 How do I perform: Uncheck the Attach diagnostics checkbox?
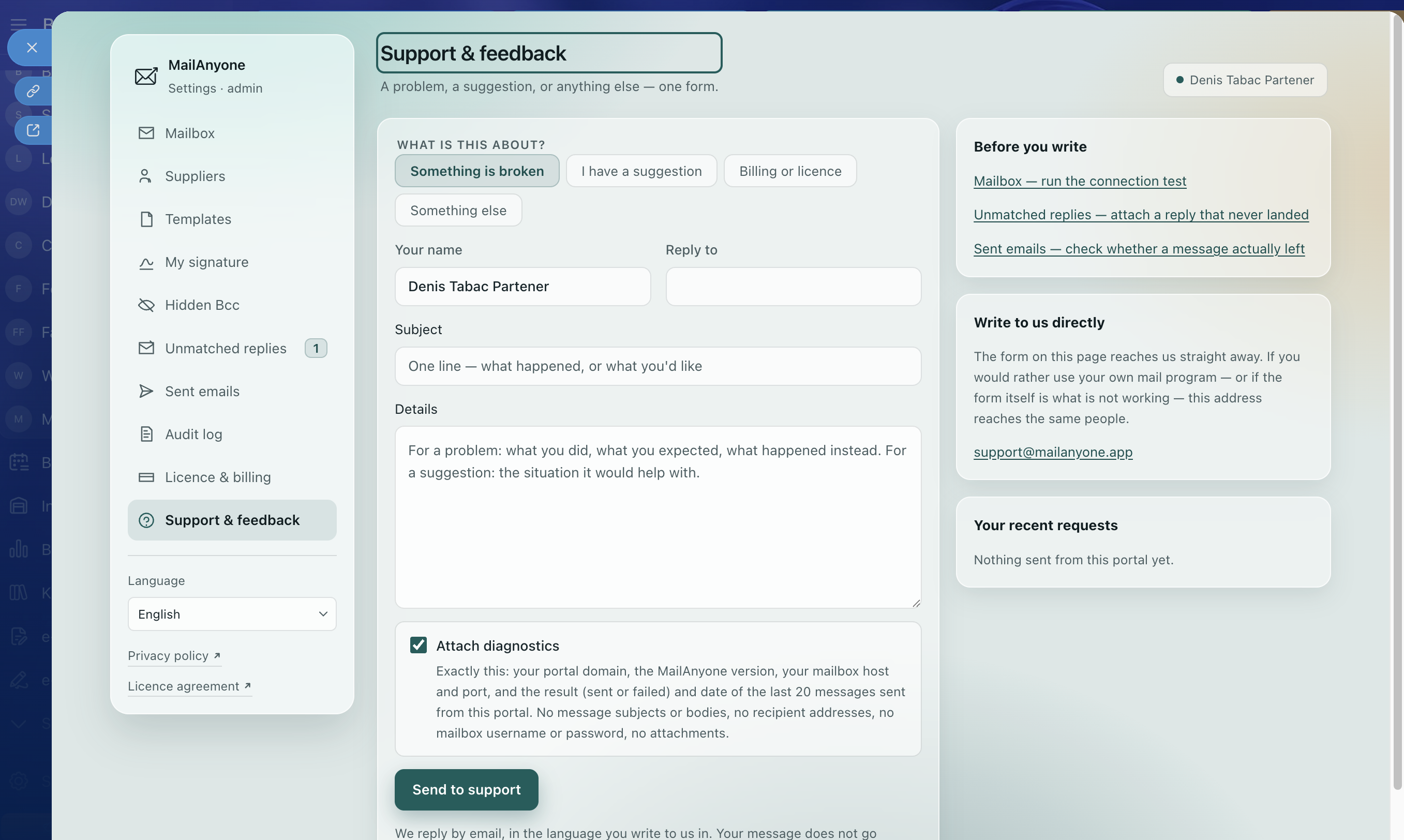tap(419, 646)
